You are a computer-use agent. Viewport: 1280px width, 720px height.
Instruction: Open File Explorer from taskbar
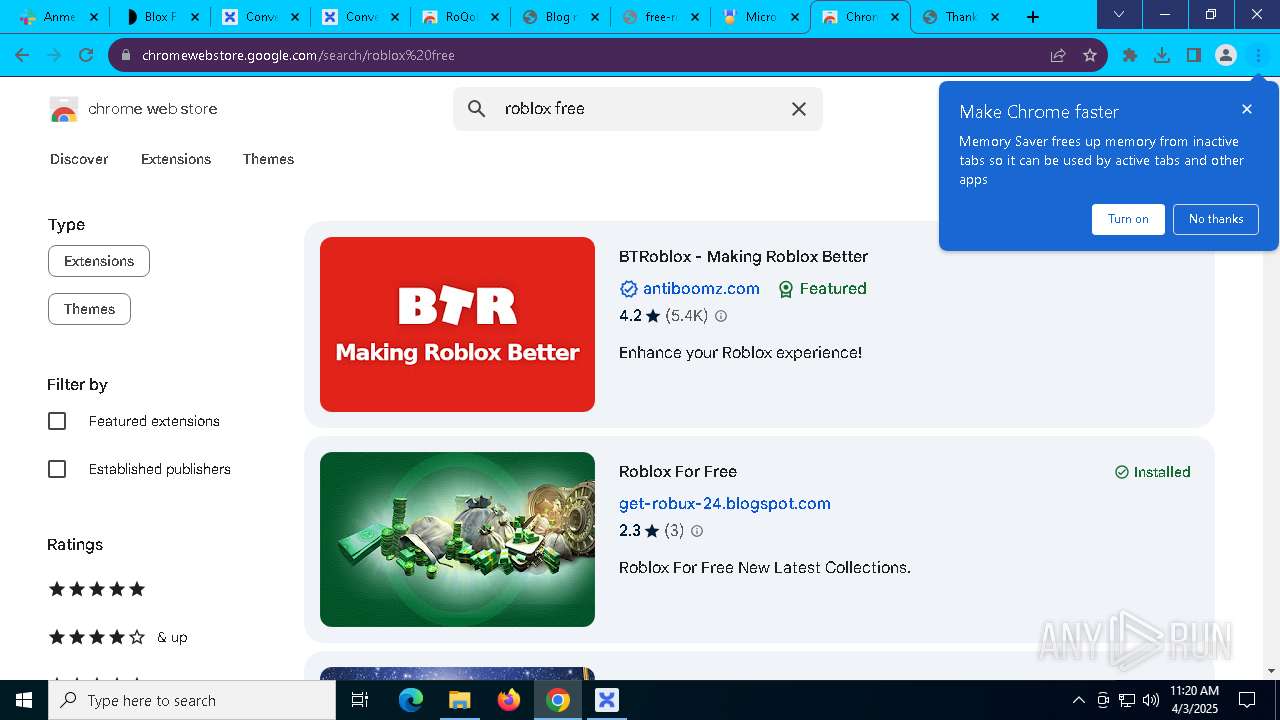(x=459, y=700)
